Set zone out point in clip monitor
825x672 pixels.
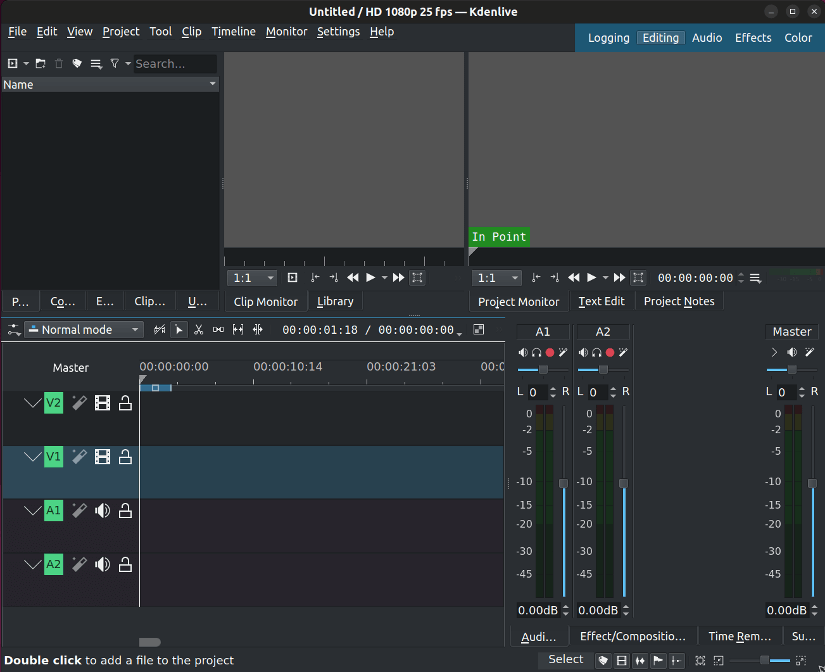334,278
